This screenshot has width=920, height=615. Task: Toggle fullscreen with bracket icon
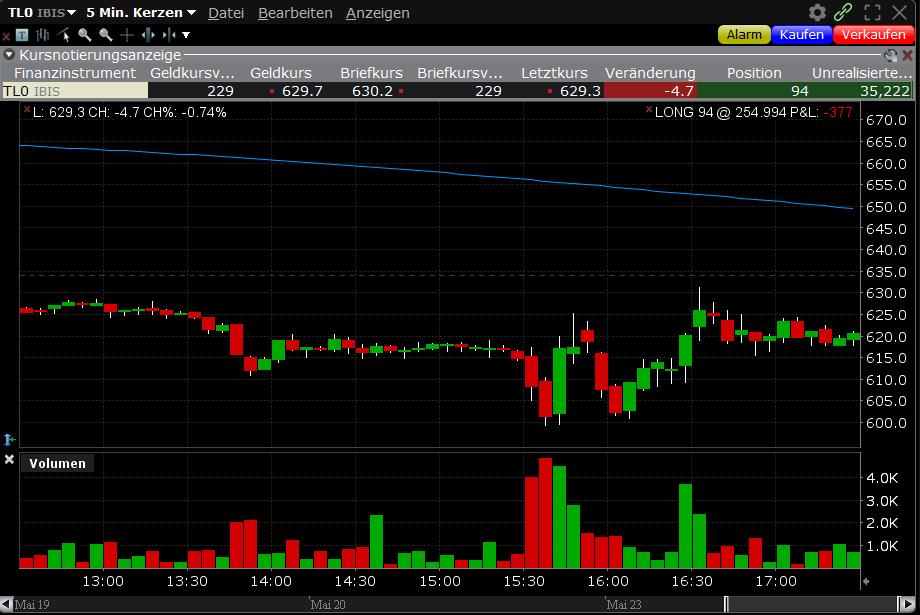[872, 12]
